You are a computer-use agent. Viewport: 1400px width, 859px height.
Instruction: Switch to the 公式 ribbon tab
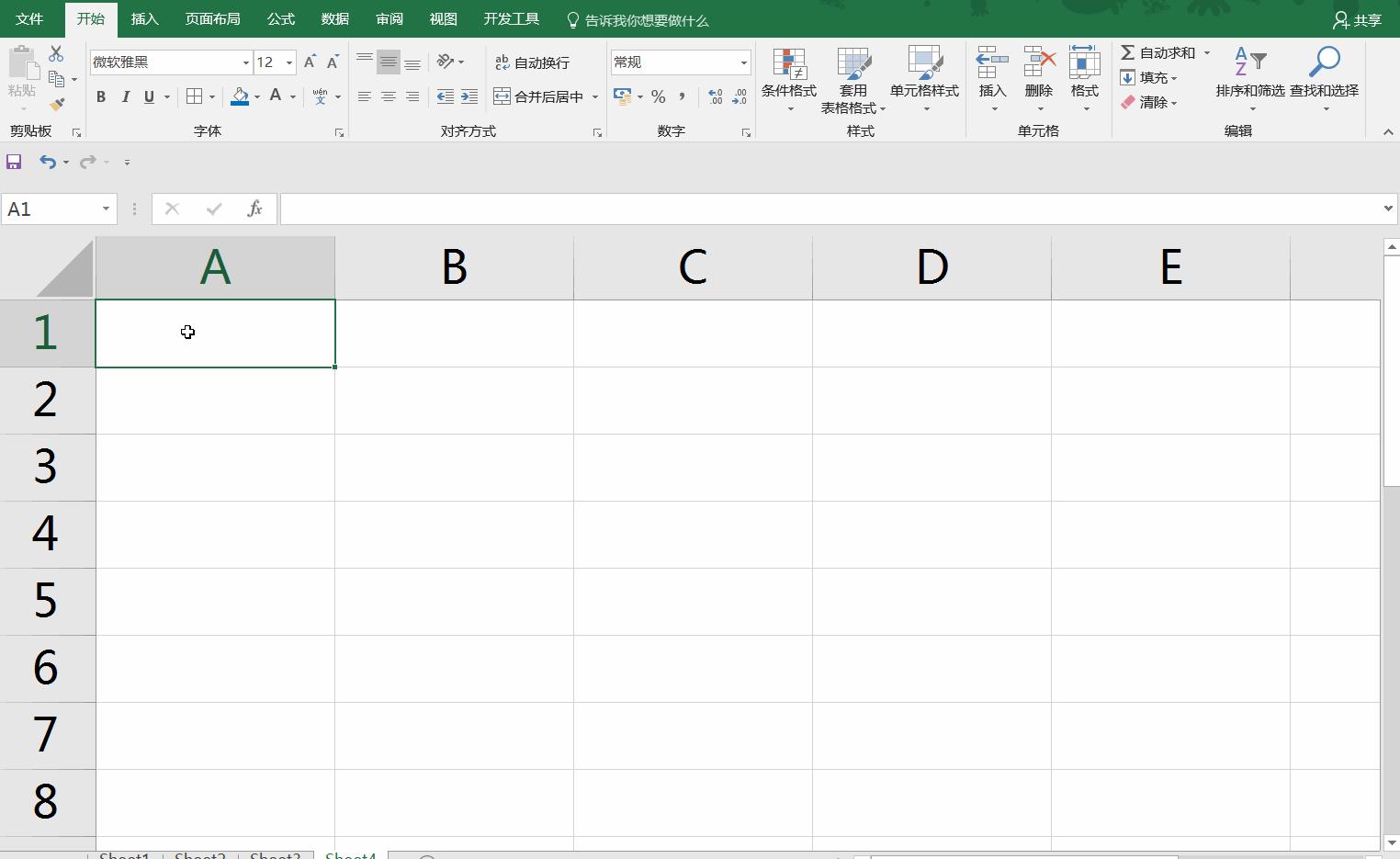(280, 18)
